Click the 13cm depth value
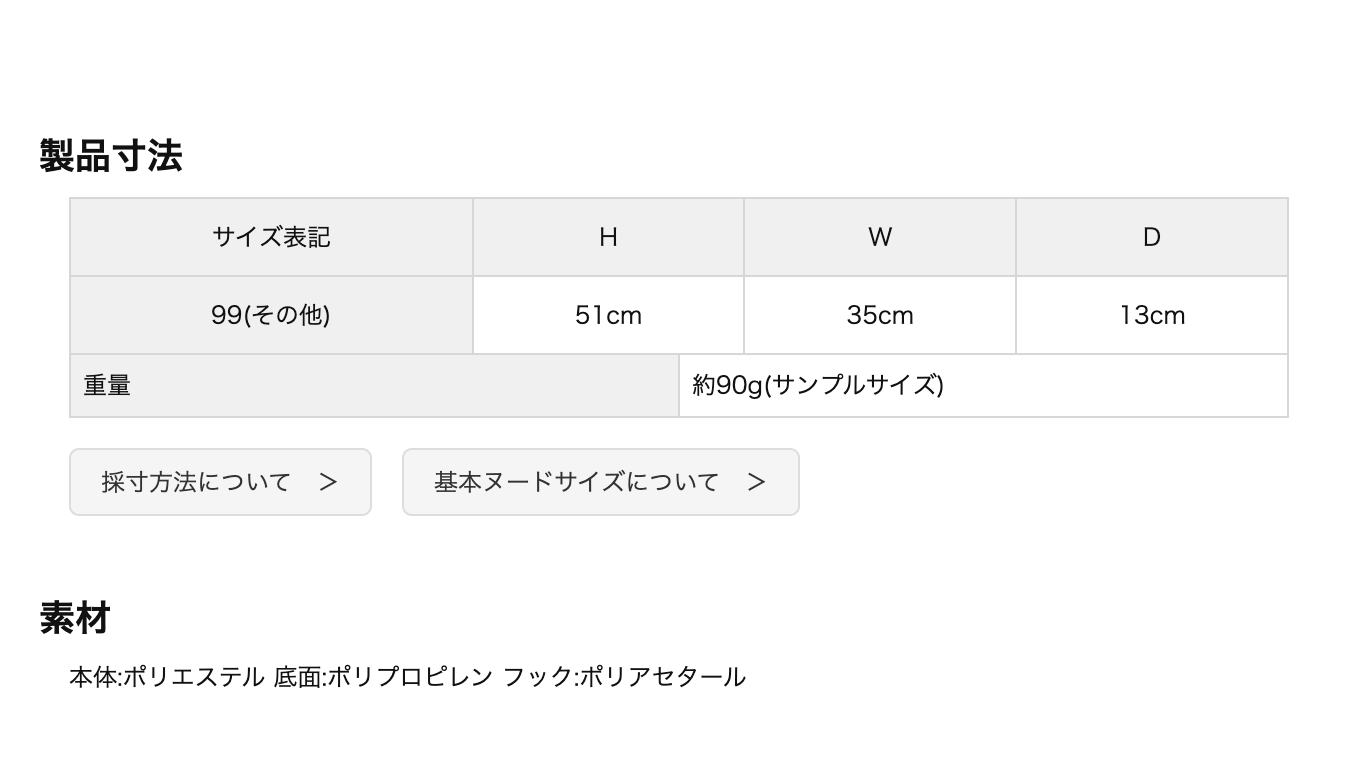1366x764 pixels. tap(1152, 315)
